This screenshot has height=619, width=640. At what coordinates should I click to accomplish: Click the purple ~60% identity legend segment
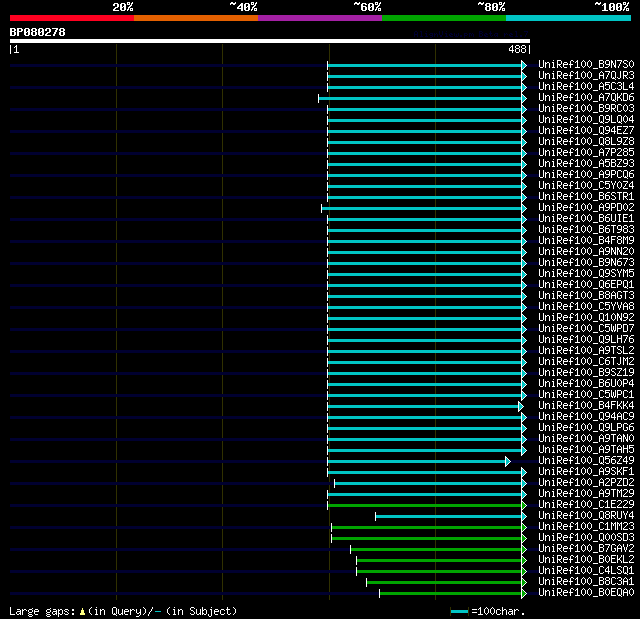(x=320, y=18)
